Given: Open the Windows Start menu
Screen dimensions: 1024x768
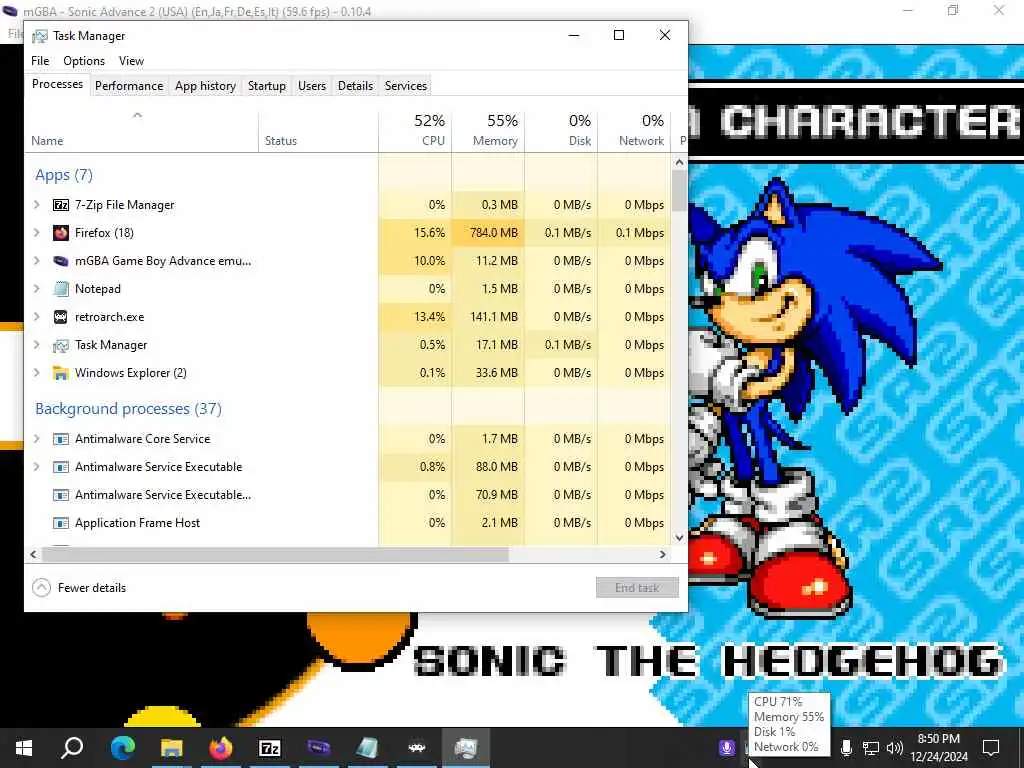Looking at the screenshot, I should tap(24, 748).
